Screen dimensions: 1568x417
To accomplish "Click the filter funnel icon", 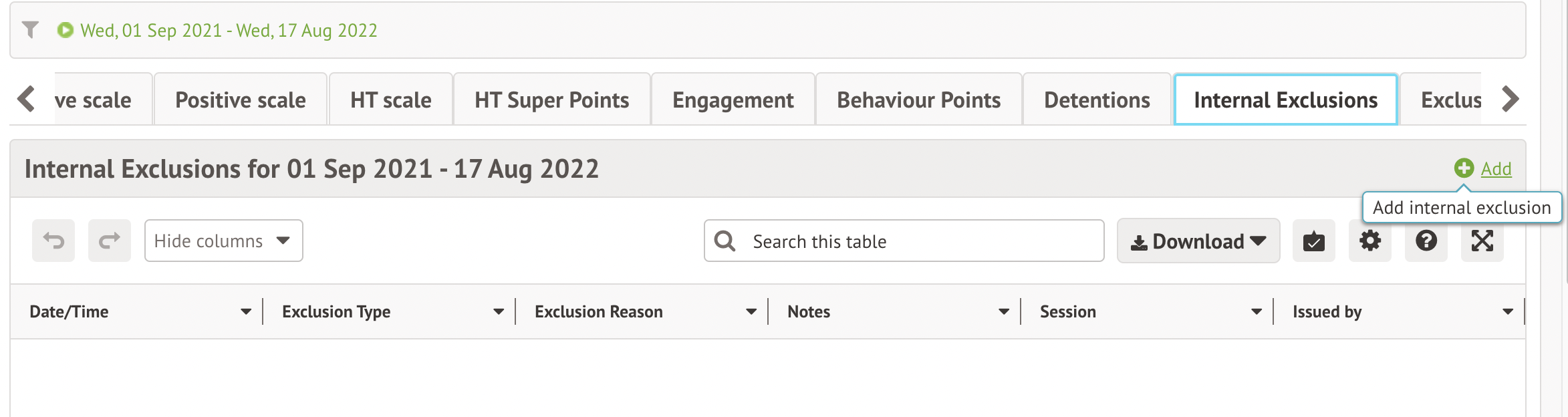I will (x=30, y=30).
